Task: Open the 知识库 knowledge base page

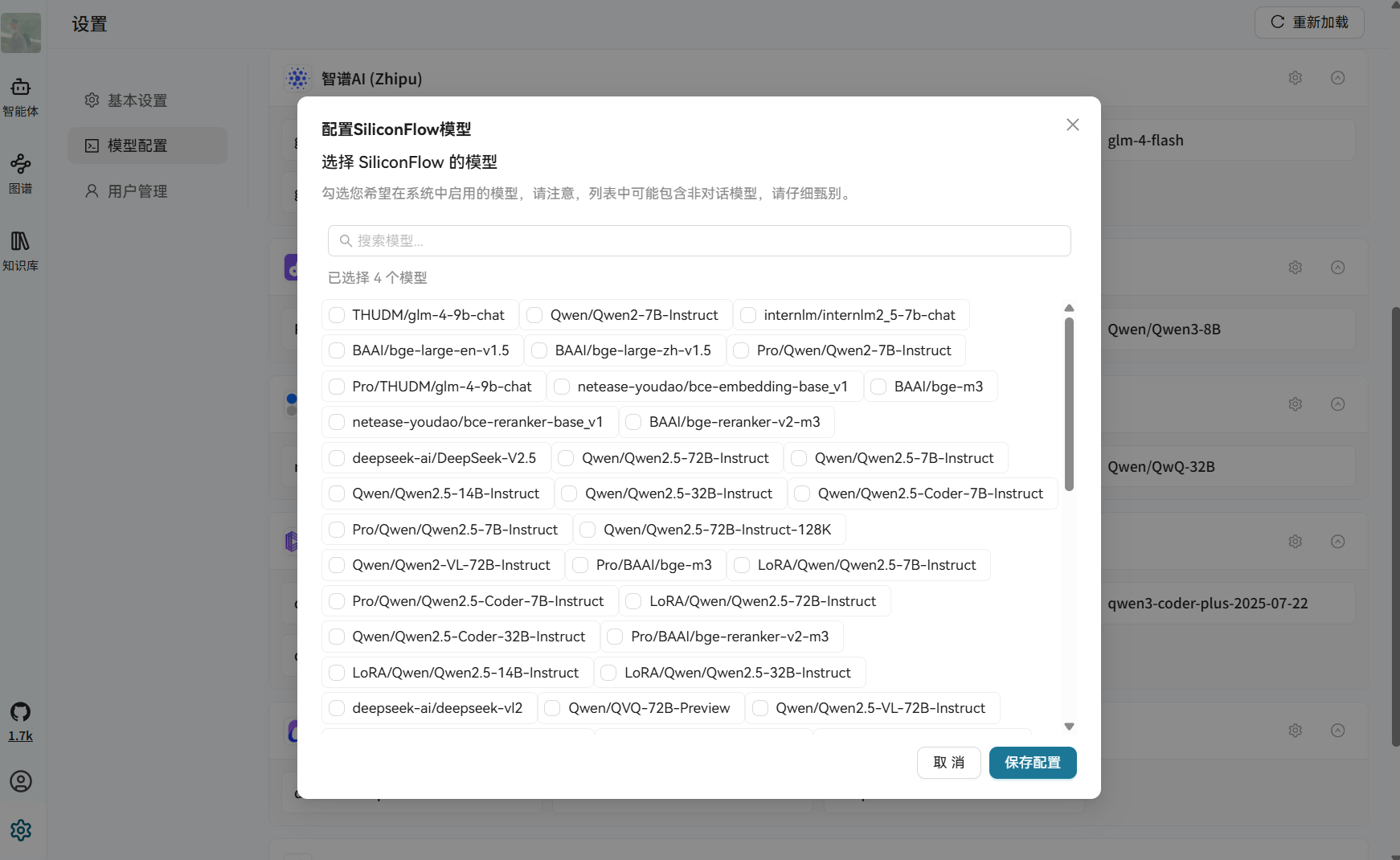Action: pos(21,252)
